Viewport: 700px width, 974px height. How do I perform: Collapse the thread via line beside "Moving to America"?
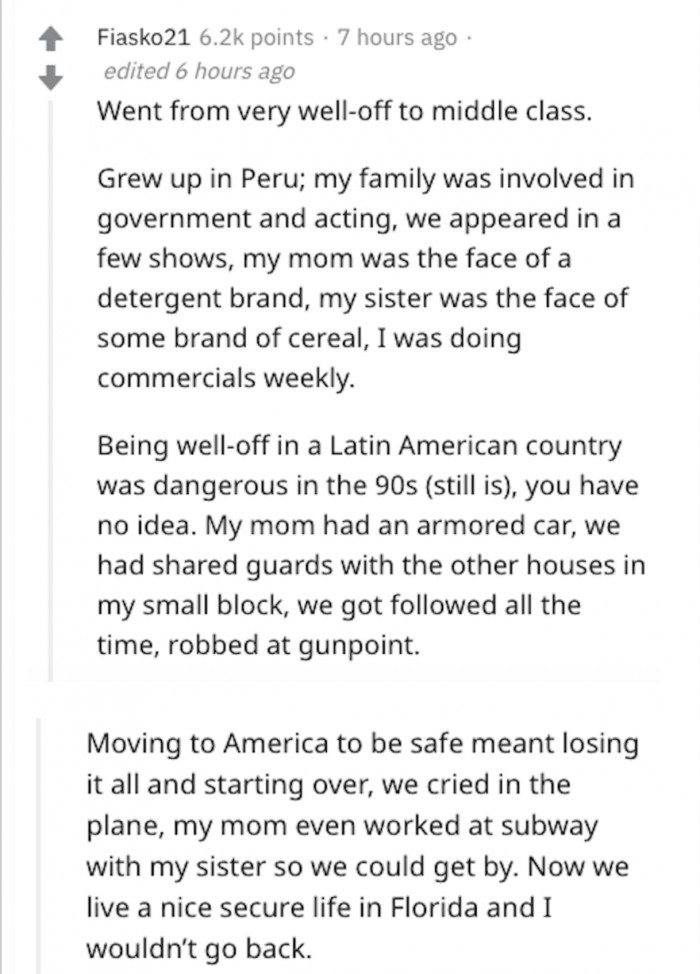(40, 845)
